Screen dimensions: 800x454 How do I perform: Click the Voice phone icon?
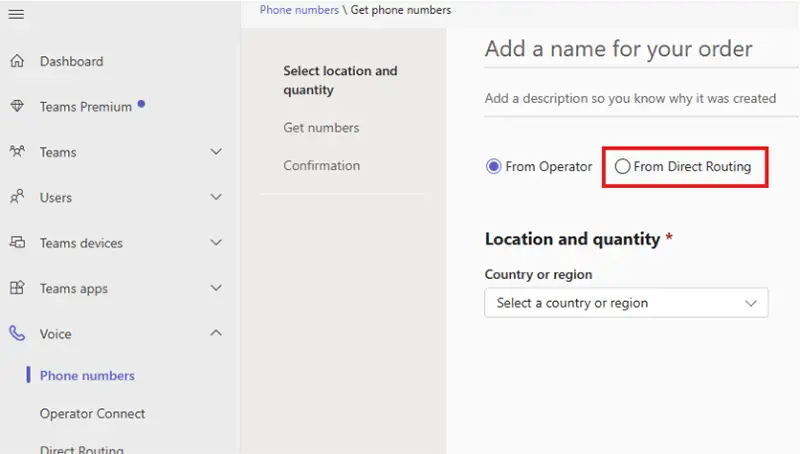click(17, 333)
